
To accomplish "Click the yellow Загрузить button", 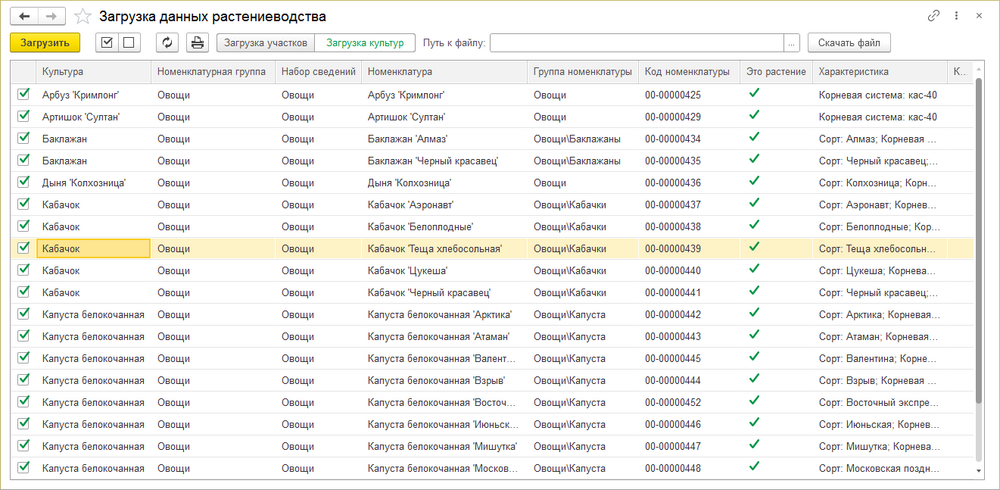I will tap(45, 43).
